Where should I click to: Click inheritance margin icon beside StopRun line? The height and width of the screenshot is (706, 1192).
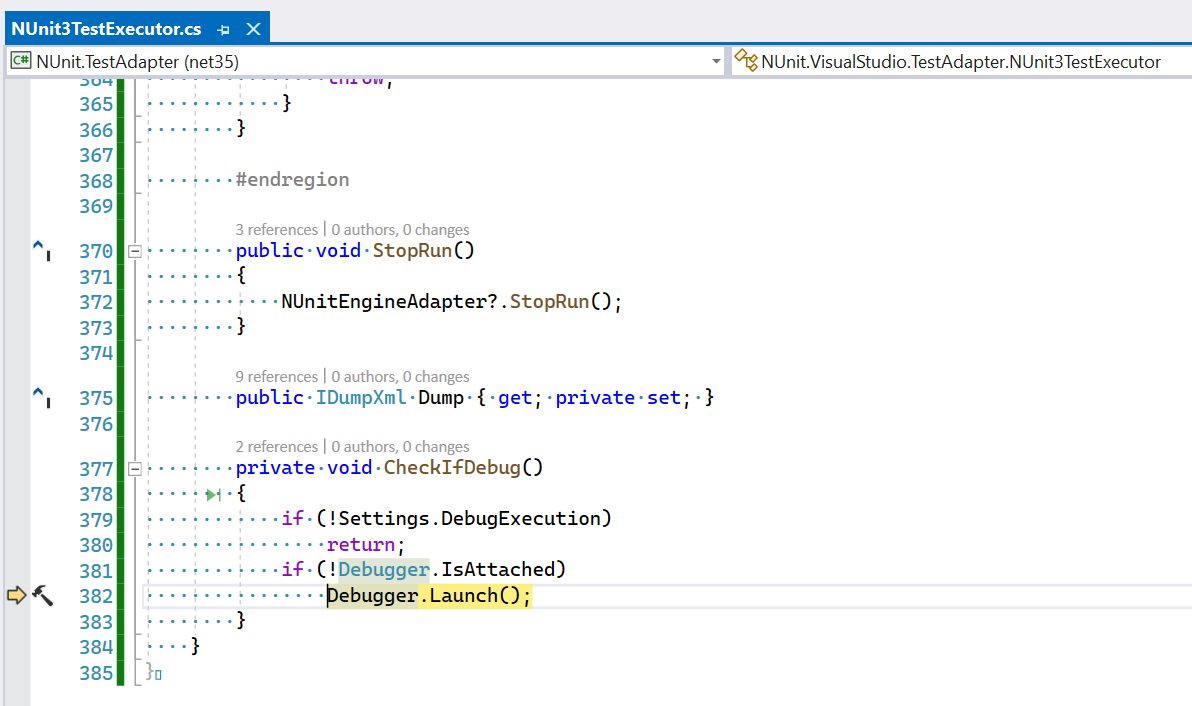(41, 251)
